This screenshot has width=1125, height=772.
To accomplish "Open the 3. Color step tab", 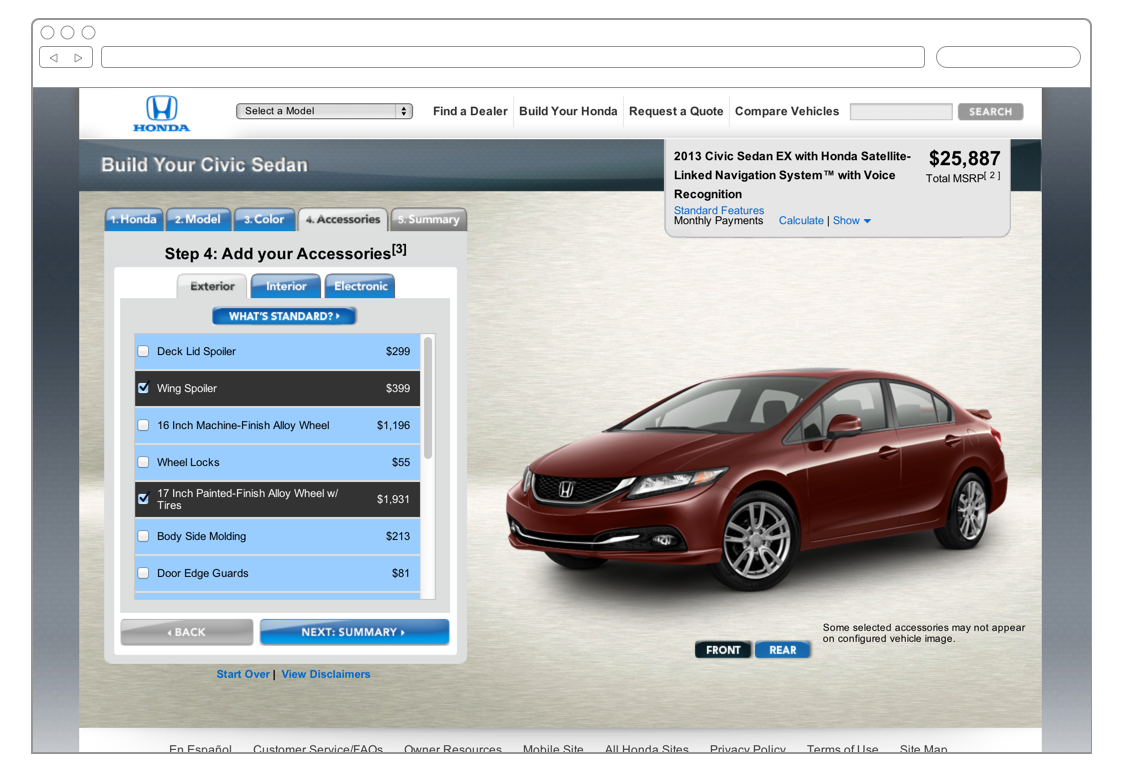I will click(264, 220).
